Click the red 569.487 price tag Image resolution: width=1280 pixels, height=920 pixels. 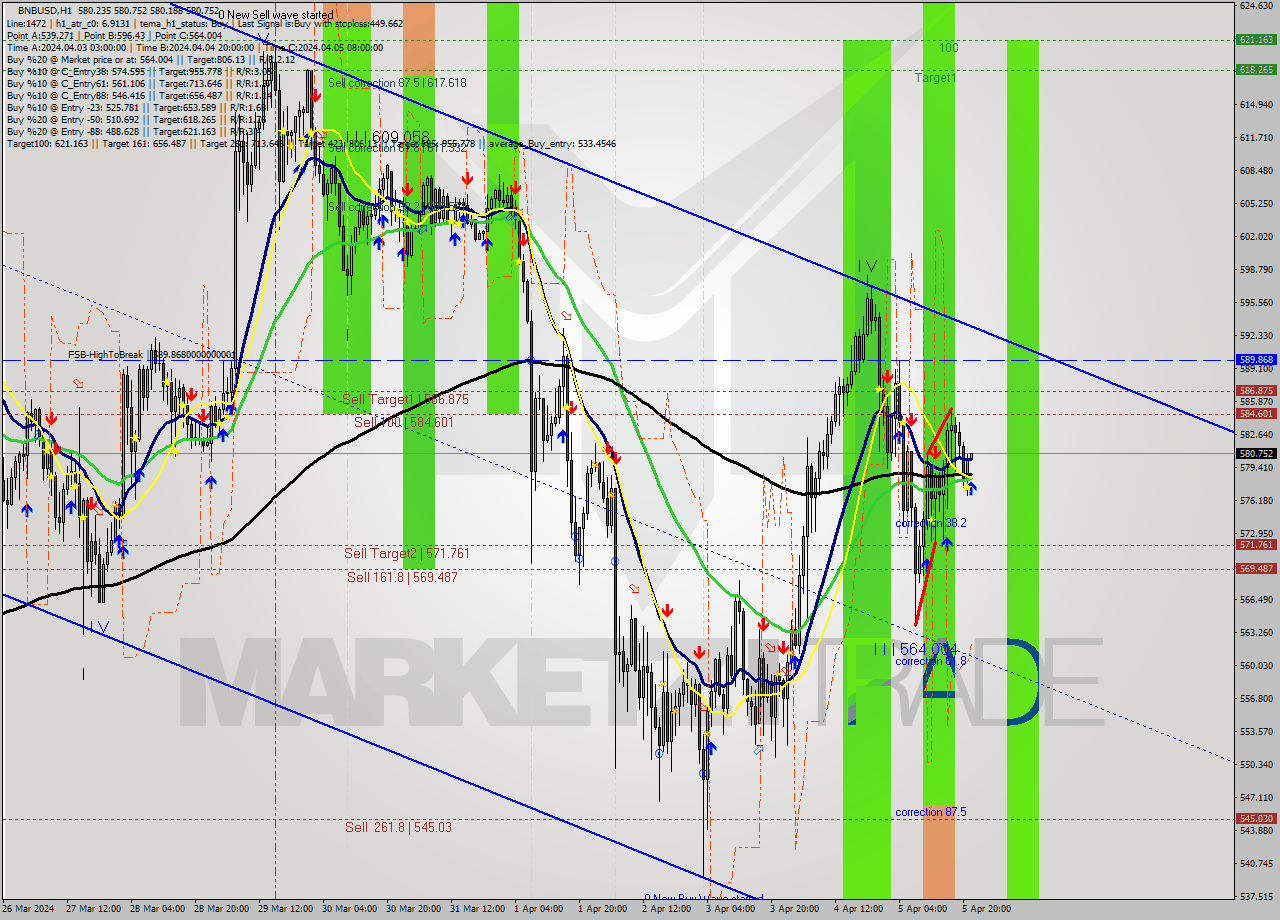click(1256, 569)
